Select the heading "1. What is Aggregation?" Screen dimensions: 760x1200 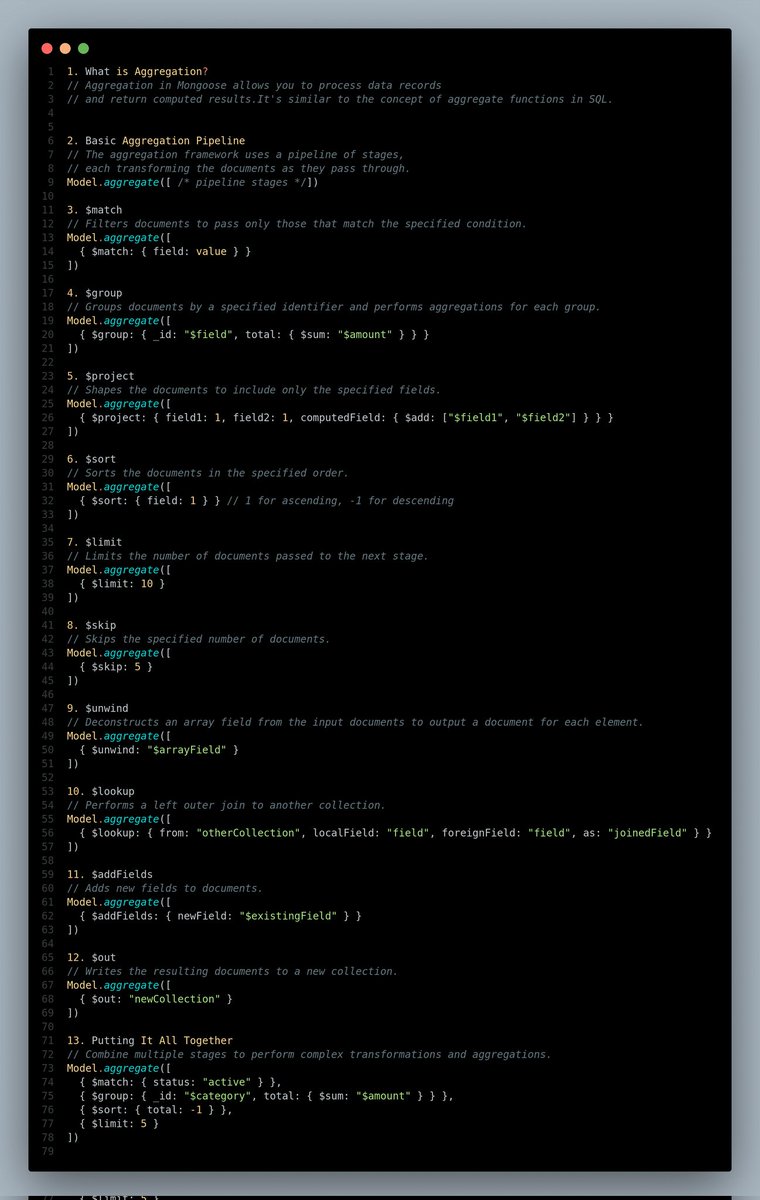click(138, 71)
